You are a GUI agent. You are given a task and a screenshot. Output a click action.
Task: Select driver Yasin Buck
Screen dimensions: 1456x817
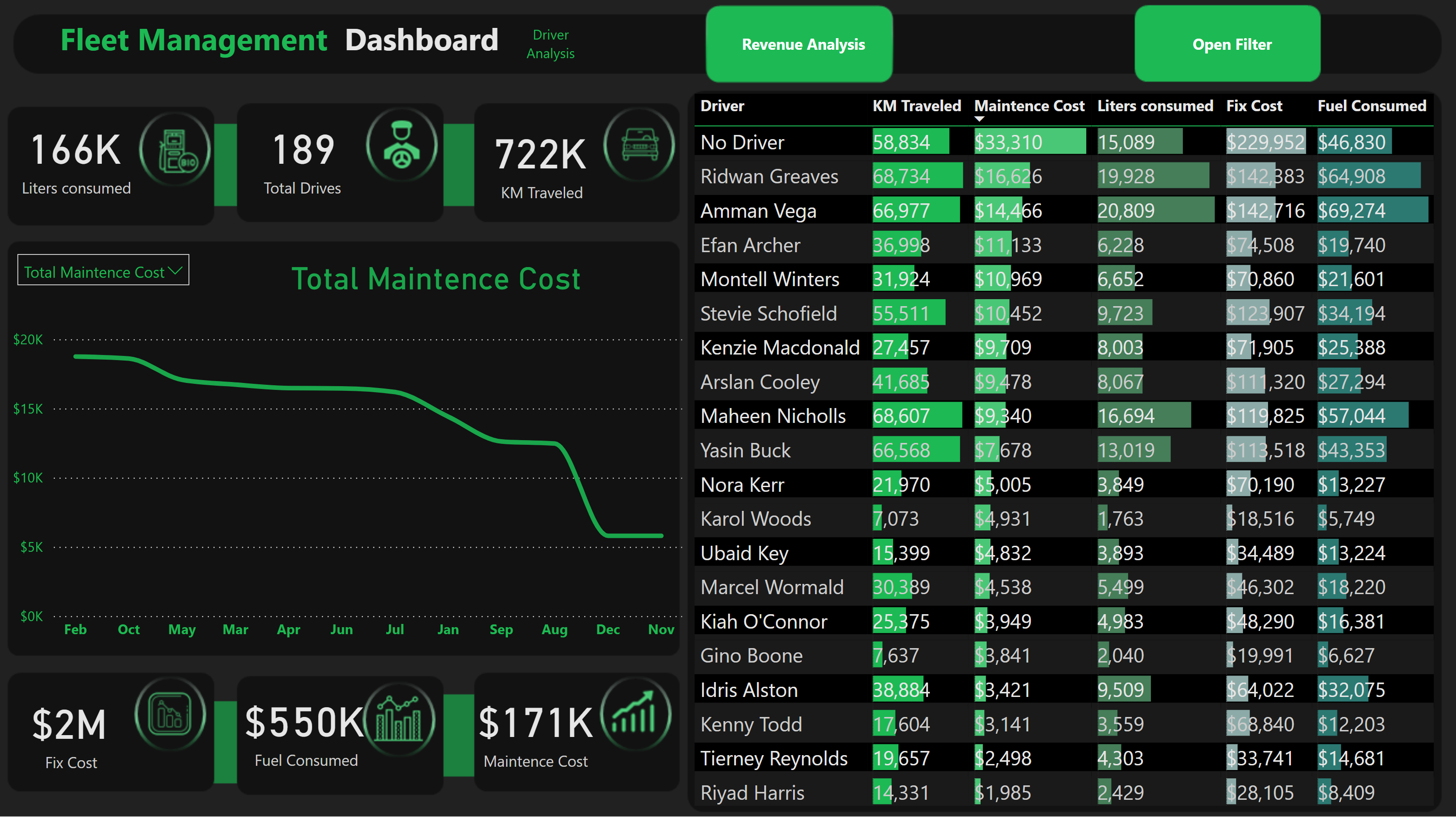pyautogui.click(x=746, y=451)
